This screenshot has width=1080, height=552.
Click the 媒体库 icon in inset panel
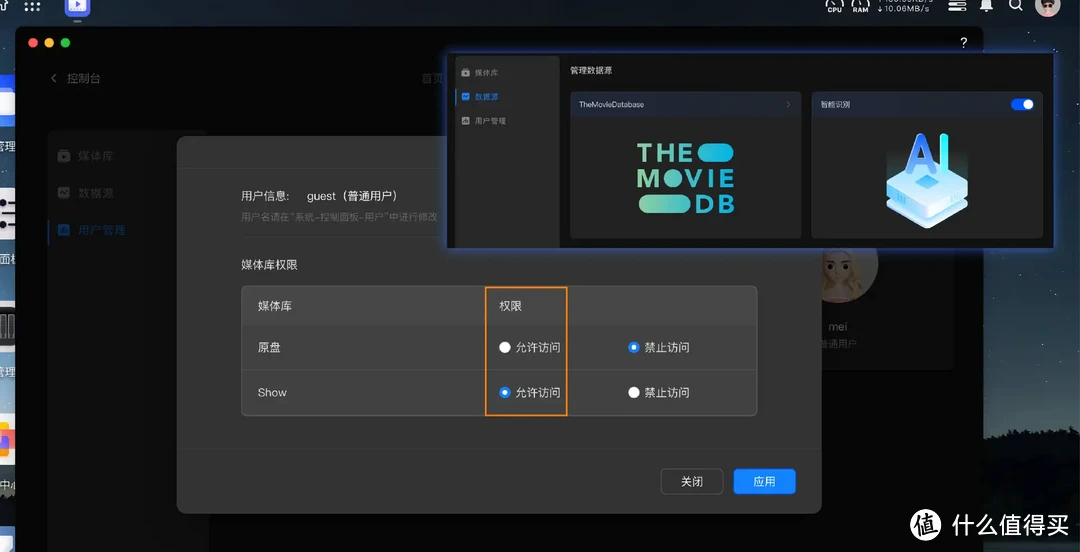[x=466, y=72]
